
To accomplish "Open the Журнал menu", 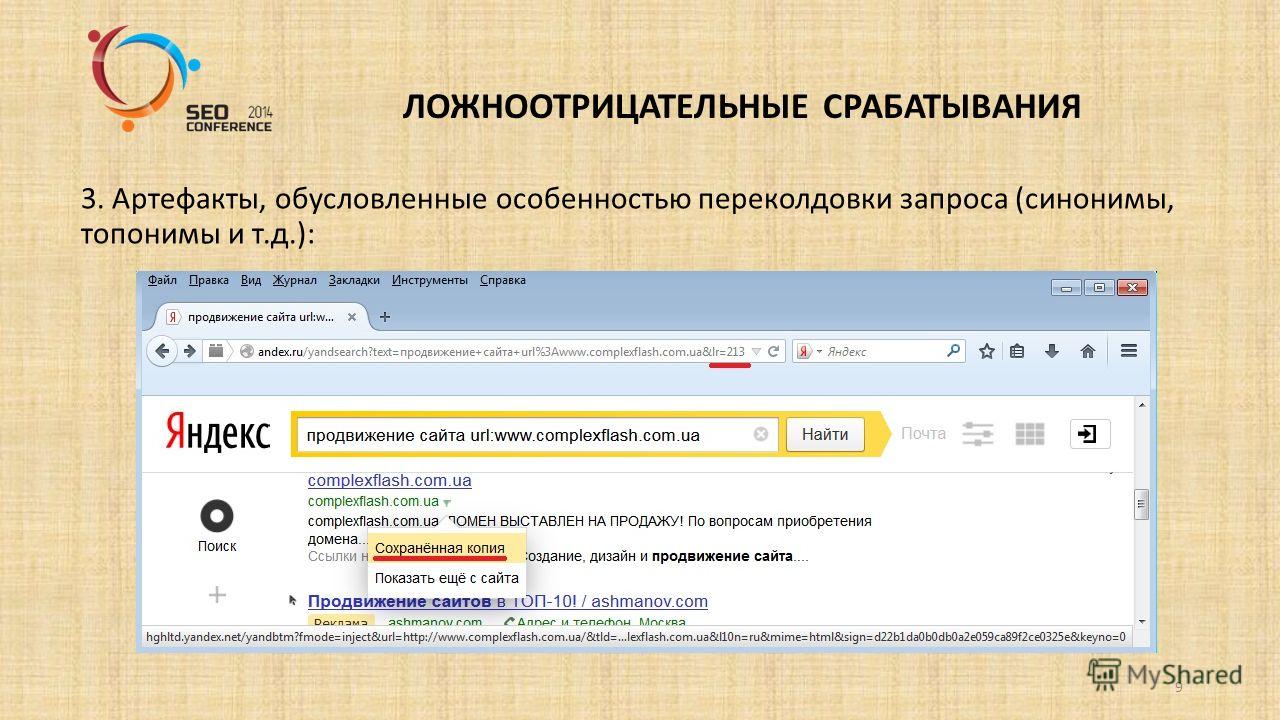I will click(294, 280).
